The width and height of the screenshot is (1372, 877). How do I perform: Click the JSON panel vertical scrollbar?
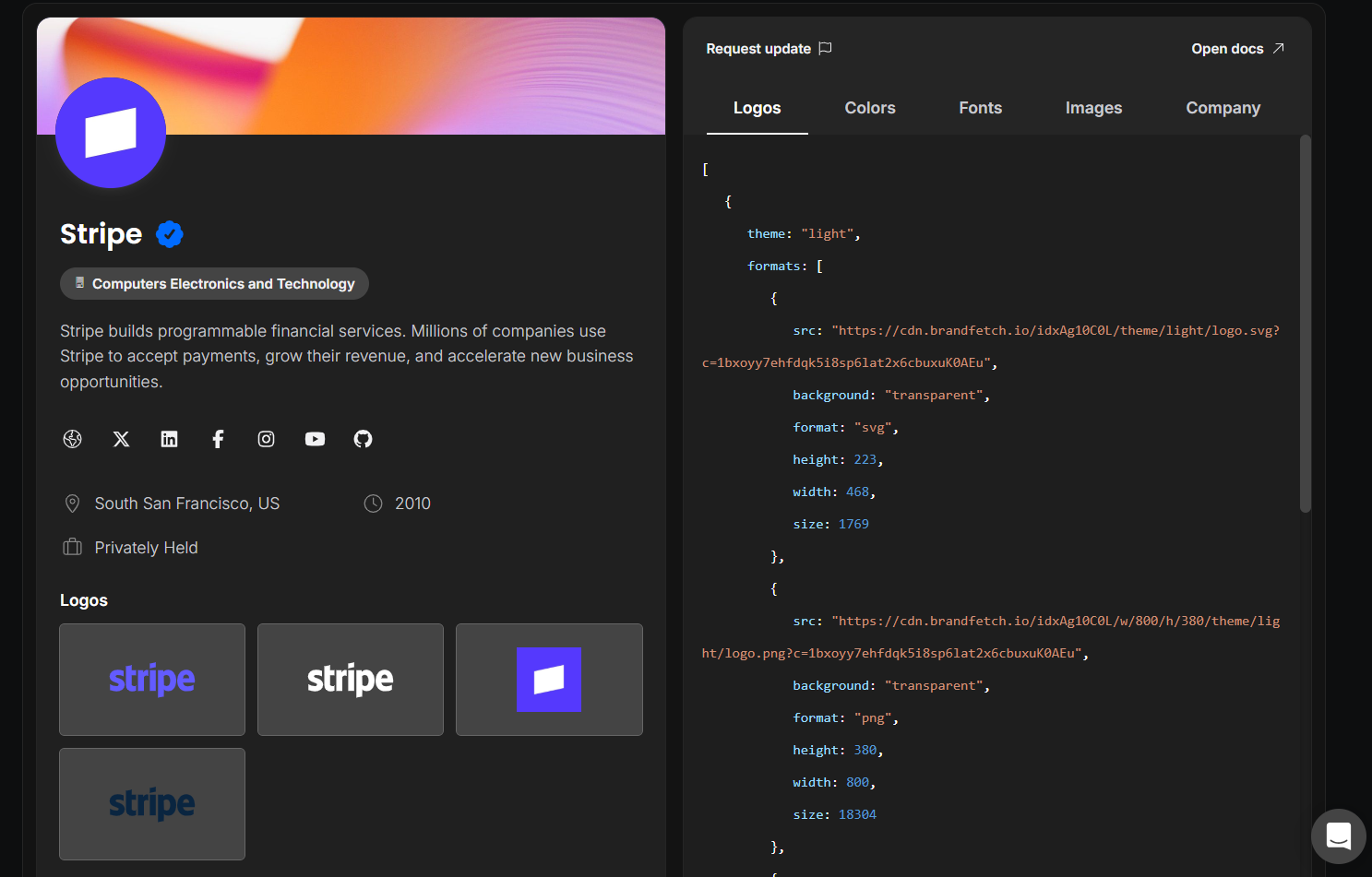(x=1305, y=323)
